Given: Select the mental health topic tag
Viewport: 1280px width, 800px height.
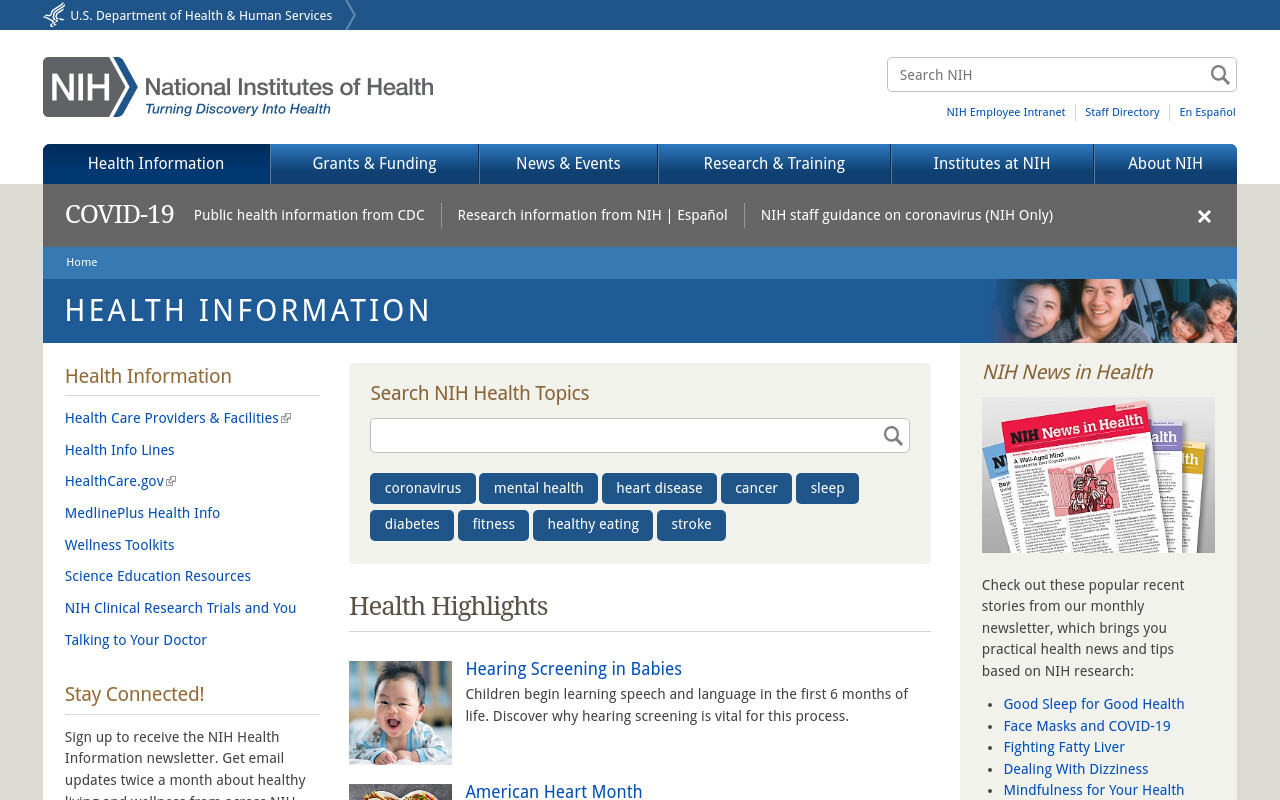Looking at the screenshot, I should 538,488.
